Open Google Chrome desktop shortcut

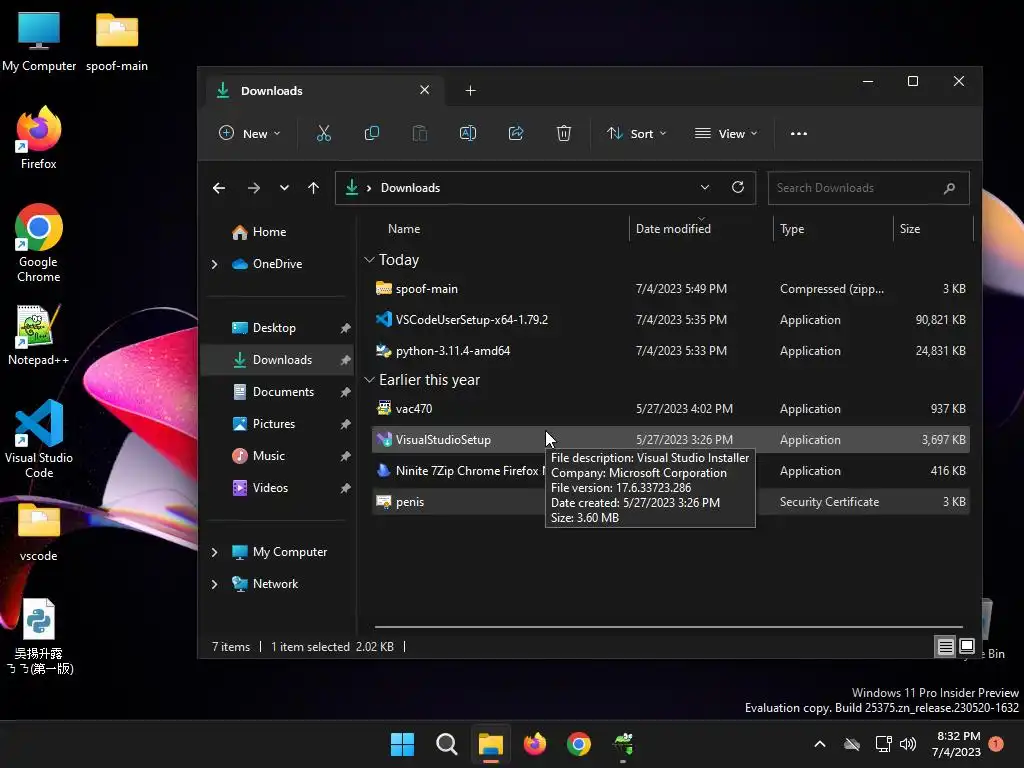point(39,243)
